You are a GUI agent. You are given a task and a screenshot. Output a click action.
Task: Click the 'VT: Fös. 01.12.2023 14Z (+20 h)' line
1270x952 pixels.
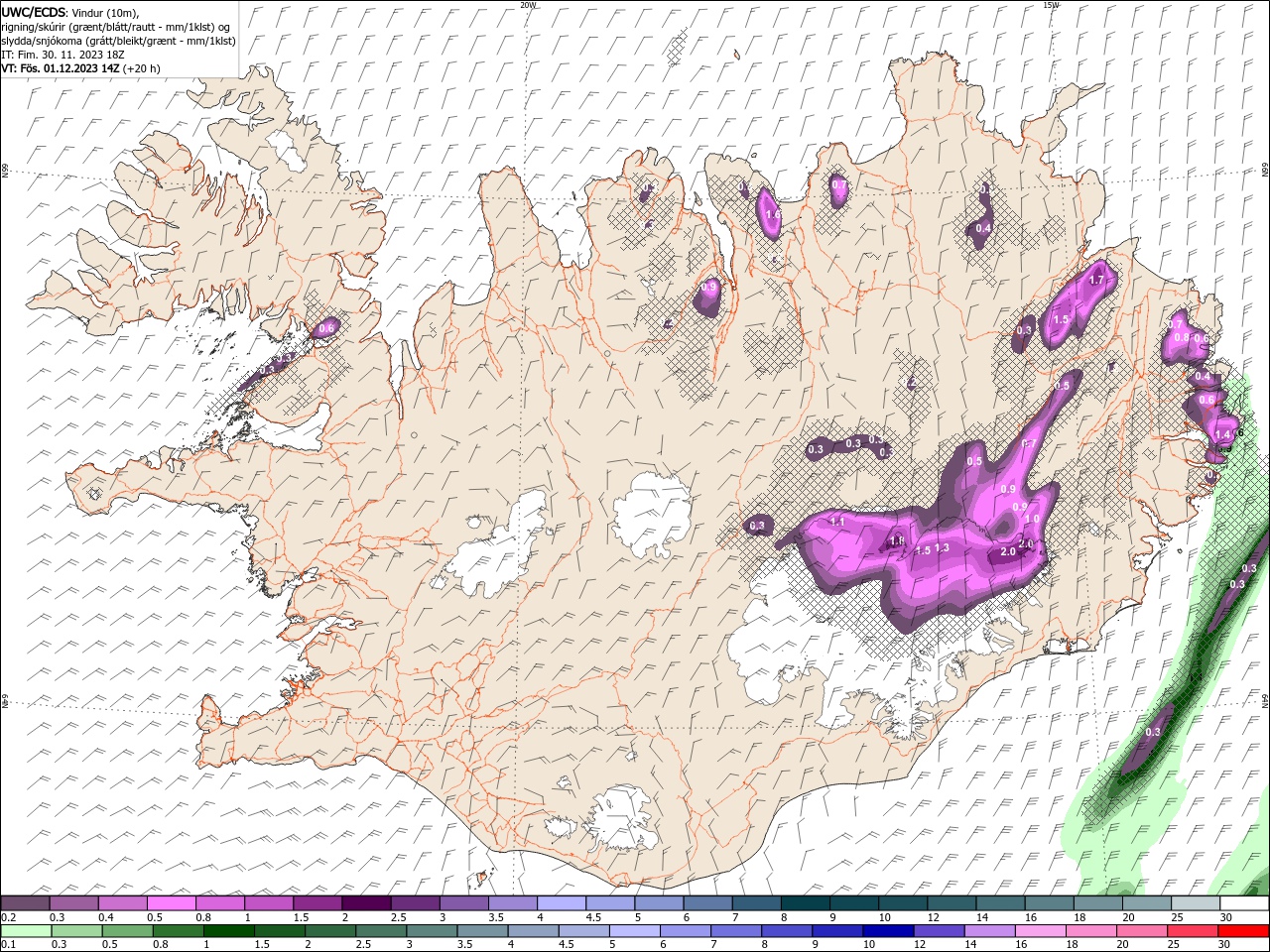[x=80, y=68]
